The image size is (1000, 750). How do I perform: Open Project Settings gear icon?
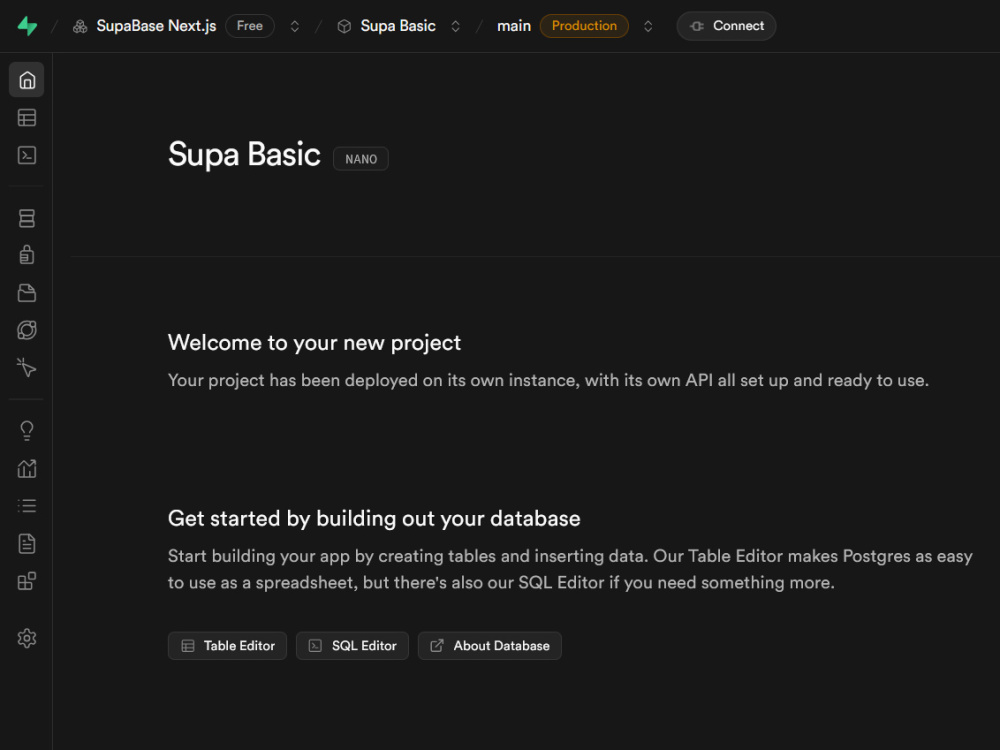[x=27, y=638]
